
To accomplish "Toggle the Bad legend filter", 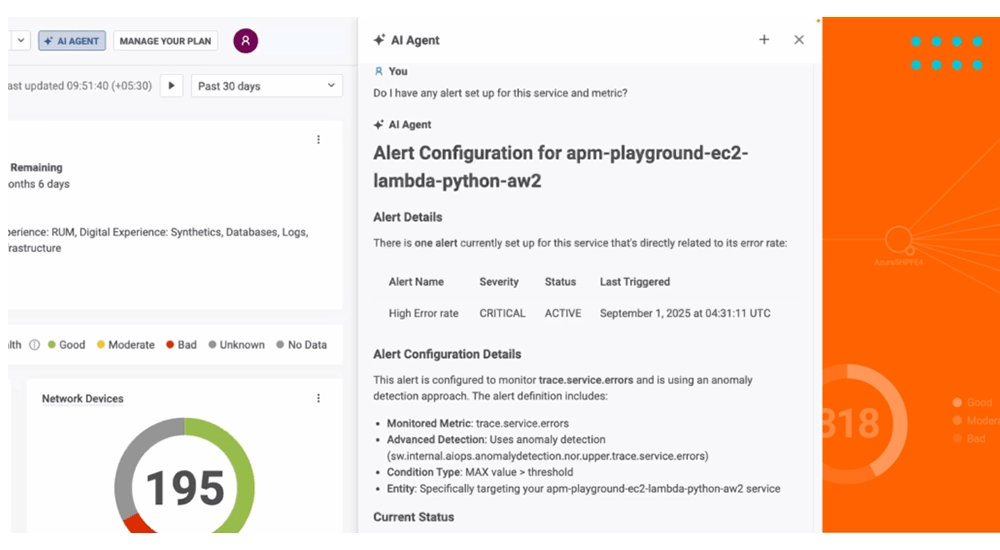I will click(181, 345).
